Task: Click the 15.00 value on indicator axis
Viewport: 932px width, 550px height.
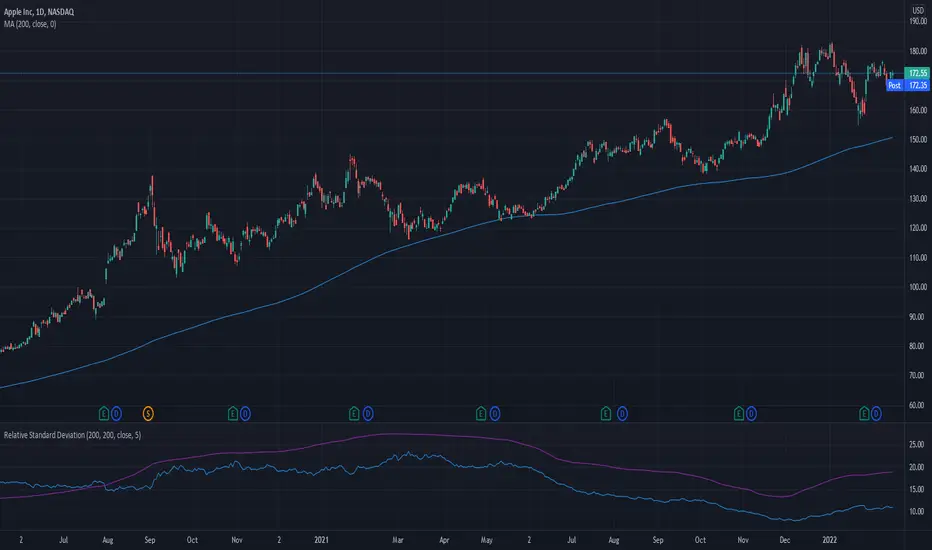Action: 917,489
